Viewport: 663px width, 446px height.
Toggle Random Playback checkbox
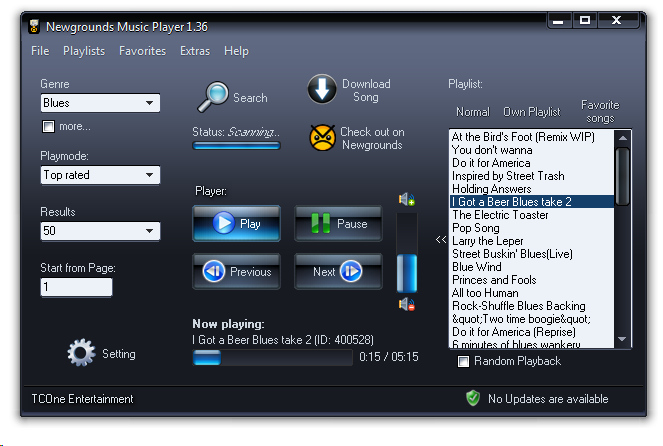463,361
